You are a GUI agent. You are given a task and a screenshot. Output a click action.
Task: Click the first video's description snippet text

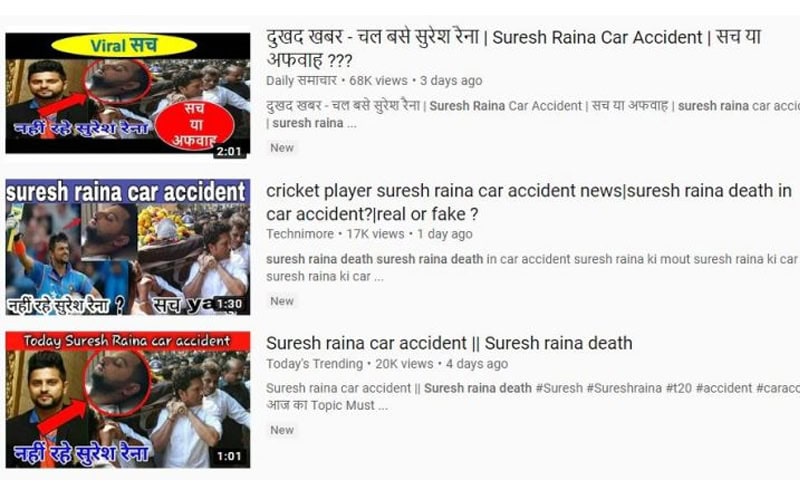pos(533,114)
